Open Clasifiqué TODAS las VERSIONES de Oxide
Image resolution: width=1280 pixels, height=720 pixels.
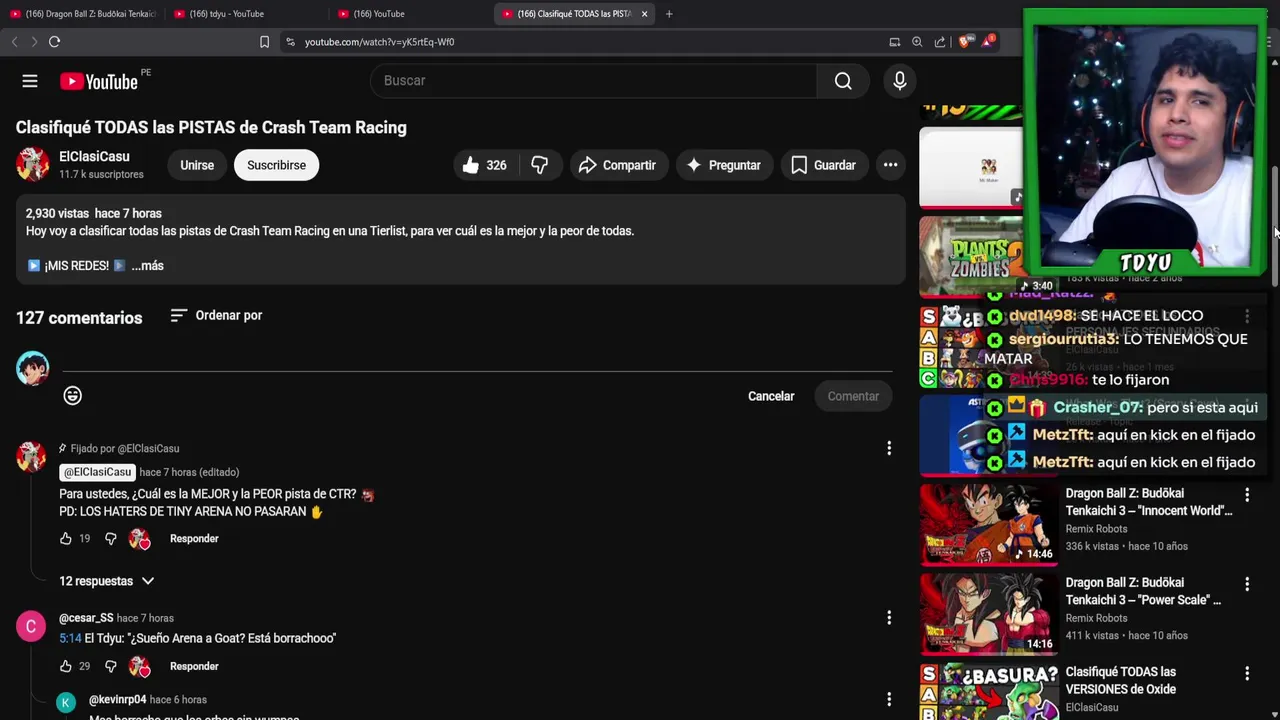click(1121, 681)
